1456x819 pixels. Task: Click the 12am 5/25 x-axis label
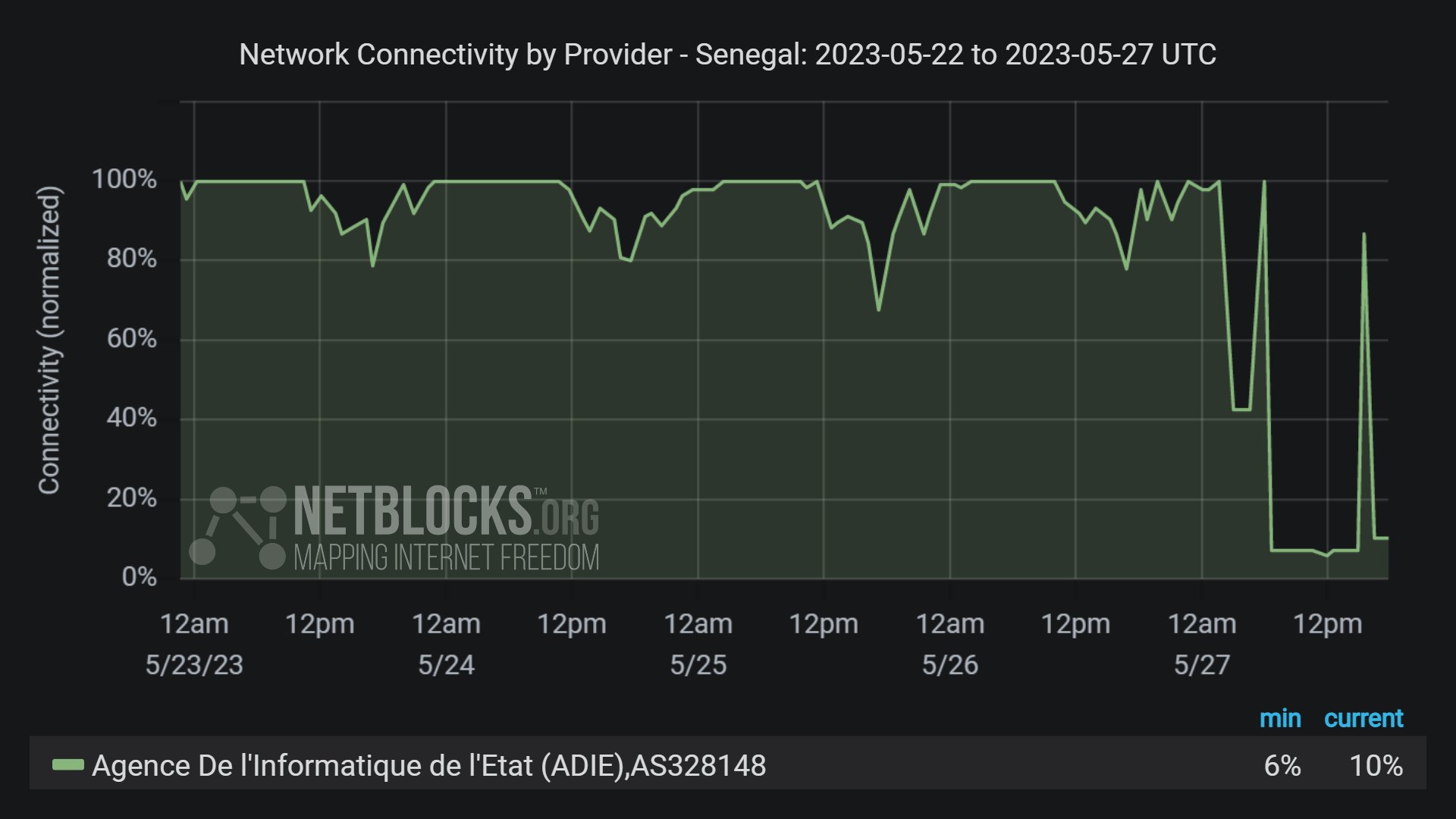[698, 643]
